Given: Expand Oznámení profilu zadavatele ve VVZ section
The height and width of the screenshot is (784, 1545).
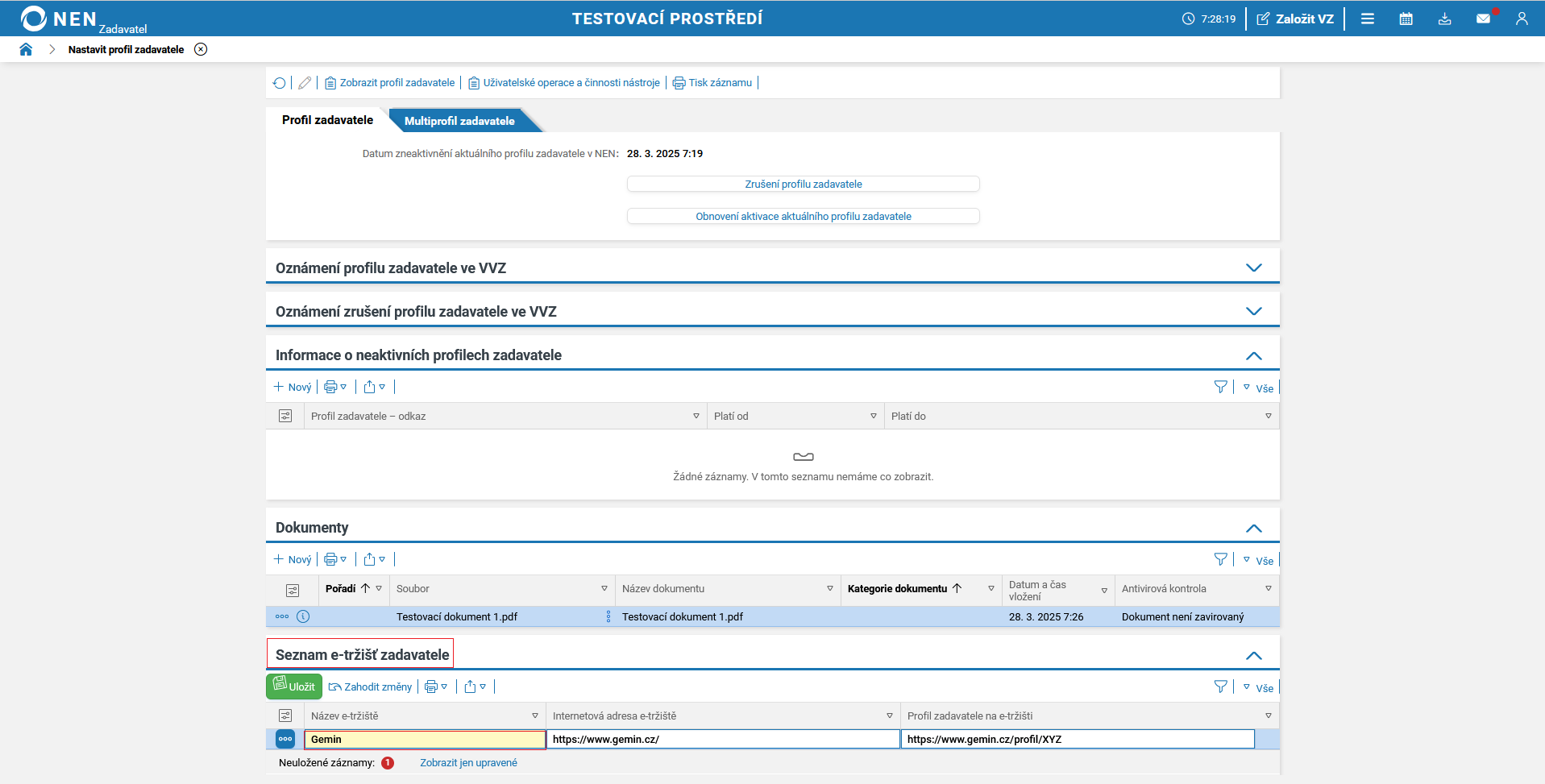Looking at the screenshot, I should coord(1253,268).
